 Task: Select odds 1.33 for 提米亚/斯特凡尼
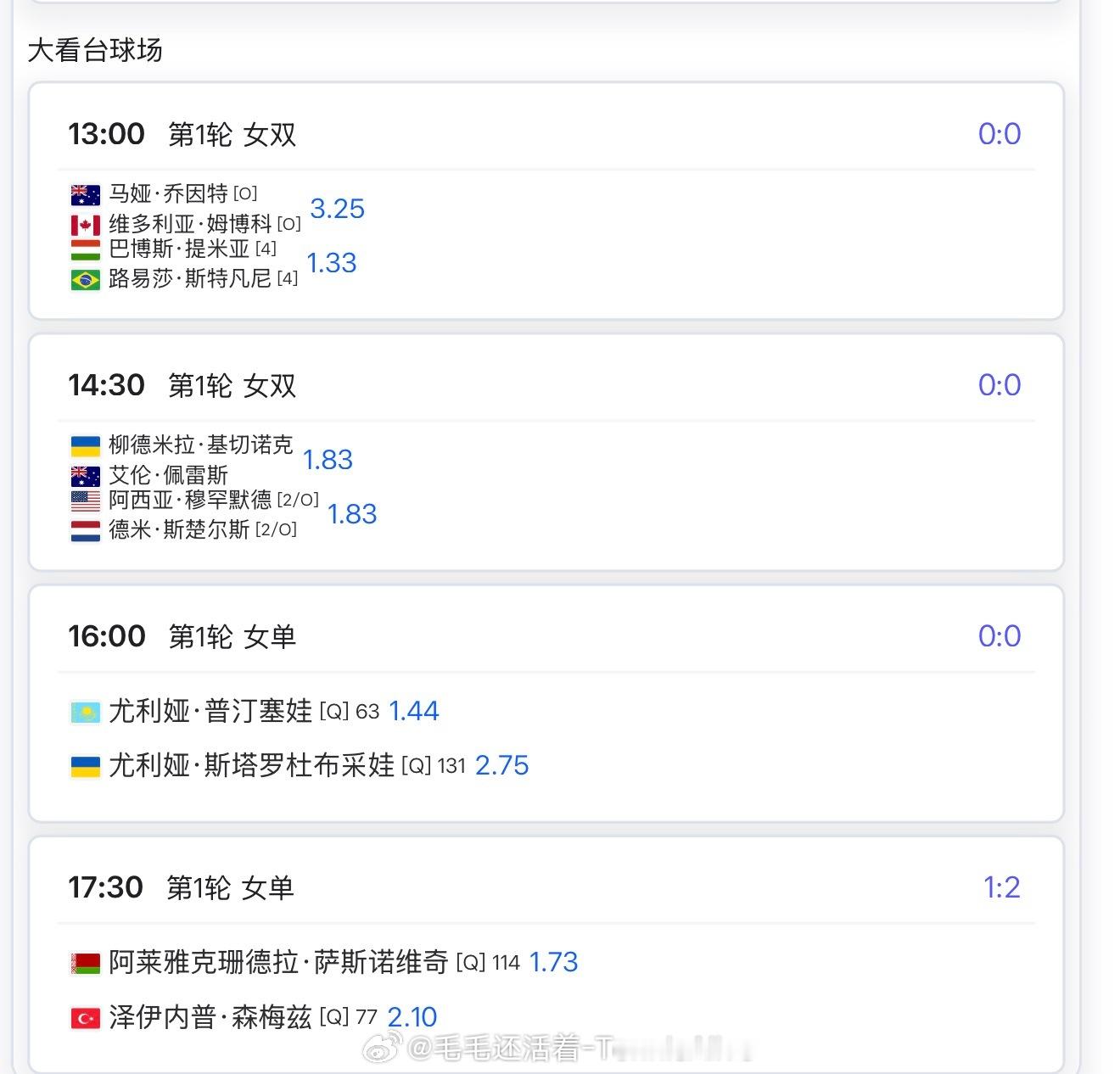point(332,263)
